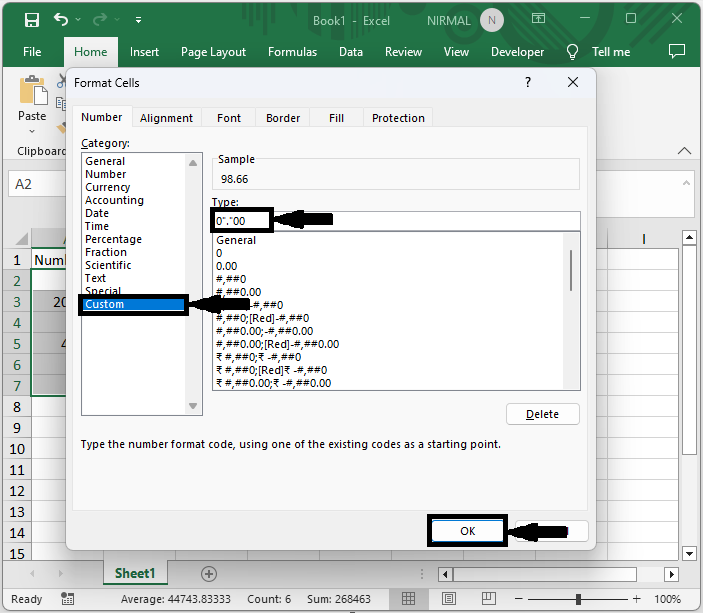Open Customize Quick Access Toolbar menu

click(x=139, y=20)
